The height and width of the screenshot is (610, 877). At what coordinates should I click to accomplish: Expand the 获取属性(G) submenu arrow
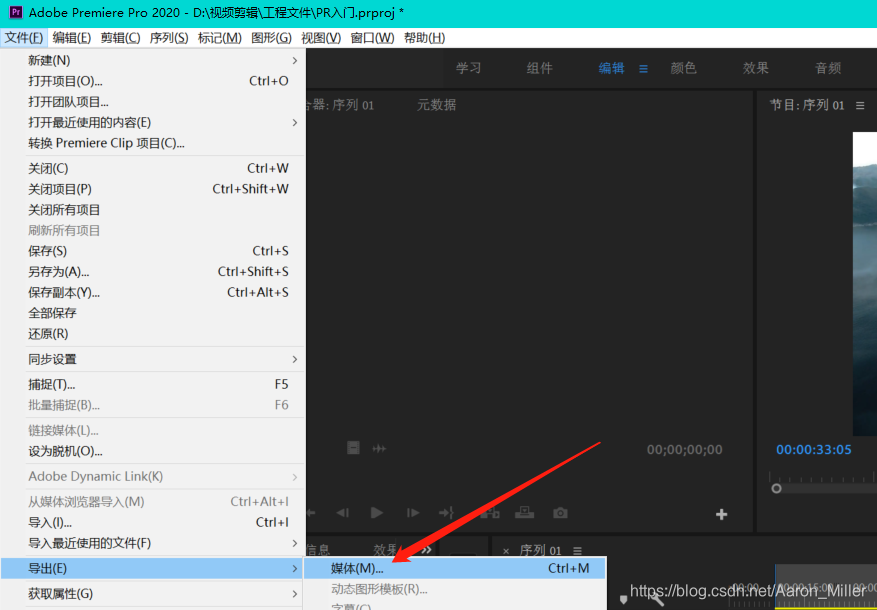click(295, 594)
